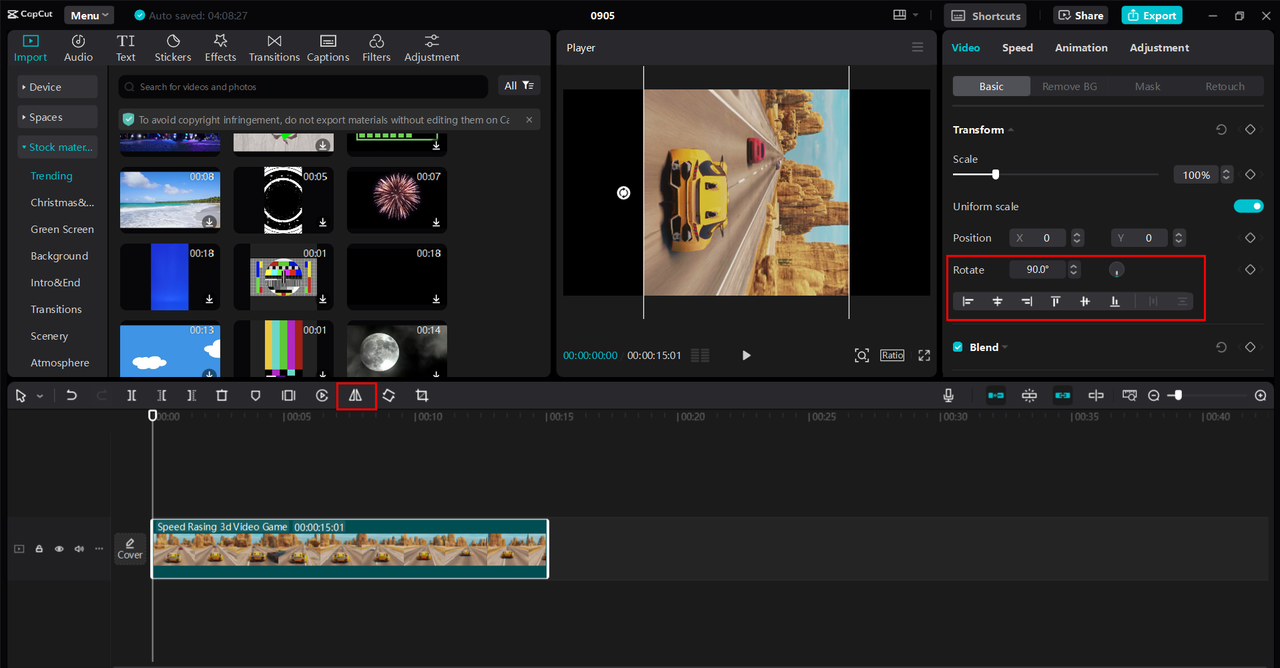Switch to the right-panel Adjustment tab
1280x668 pixels.
[1159, 48]
